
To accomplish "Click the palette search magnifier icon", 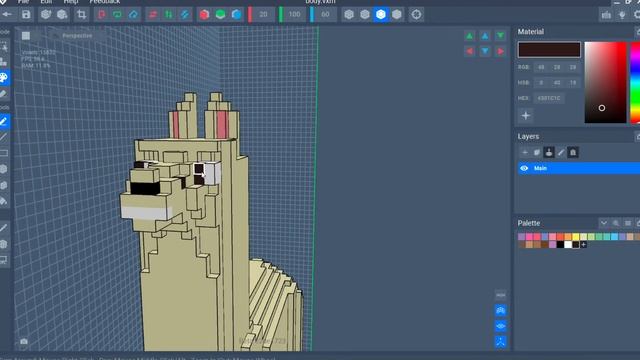I will [x=616, y=223].
